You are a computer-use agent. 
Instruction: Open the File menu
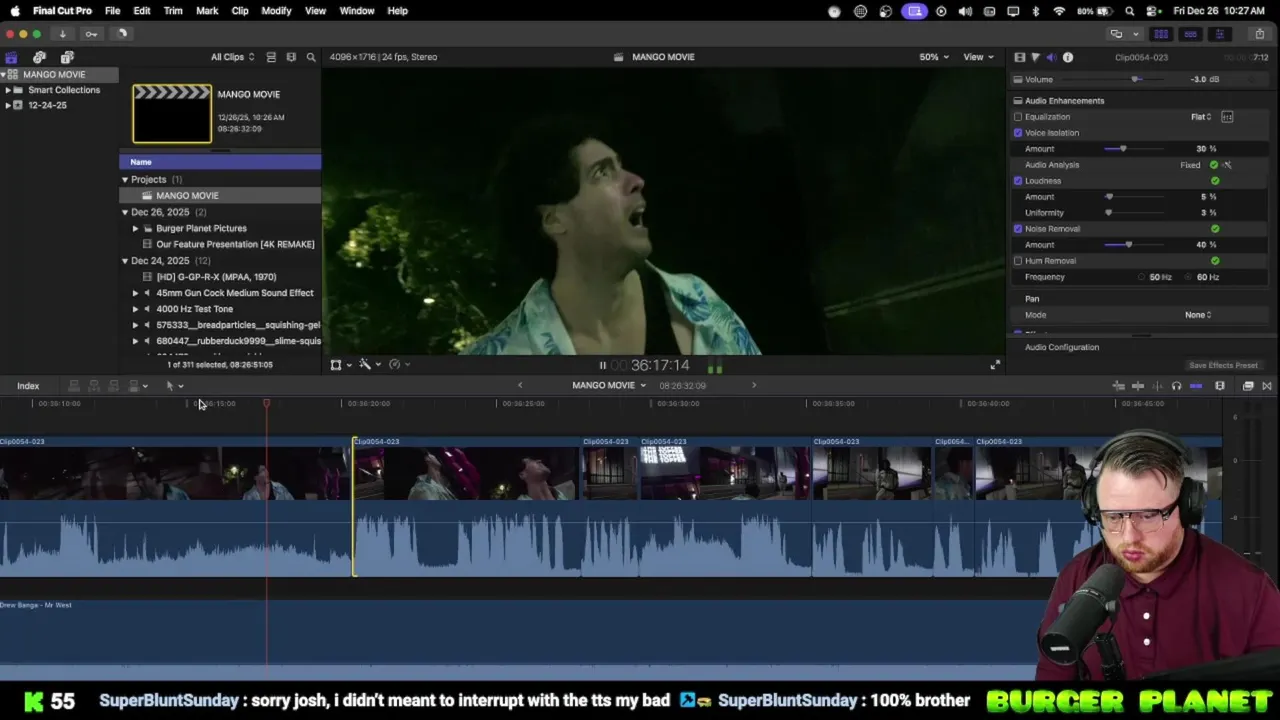click(113, 11)
